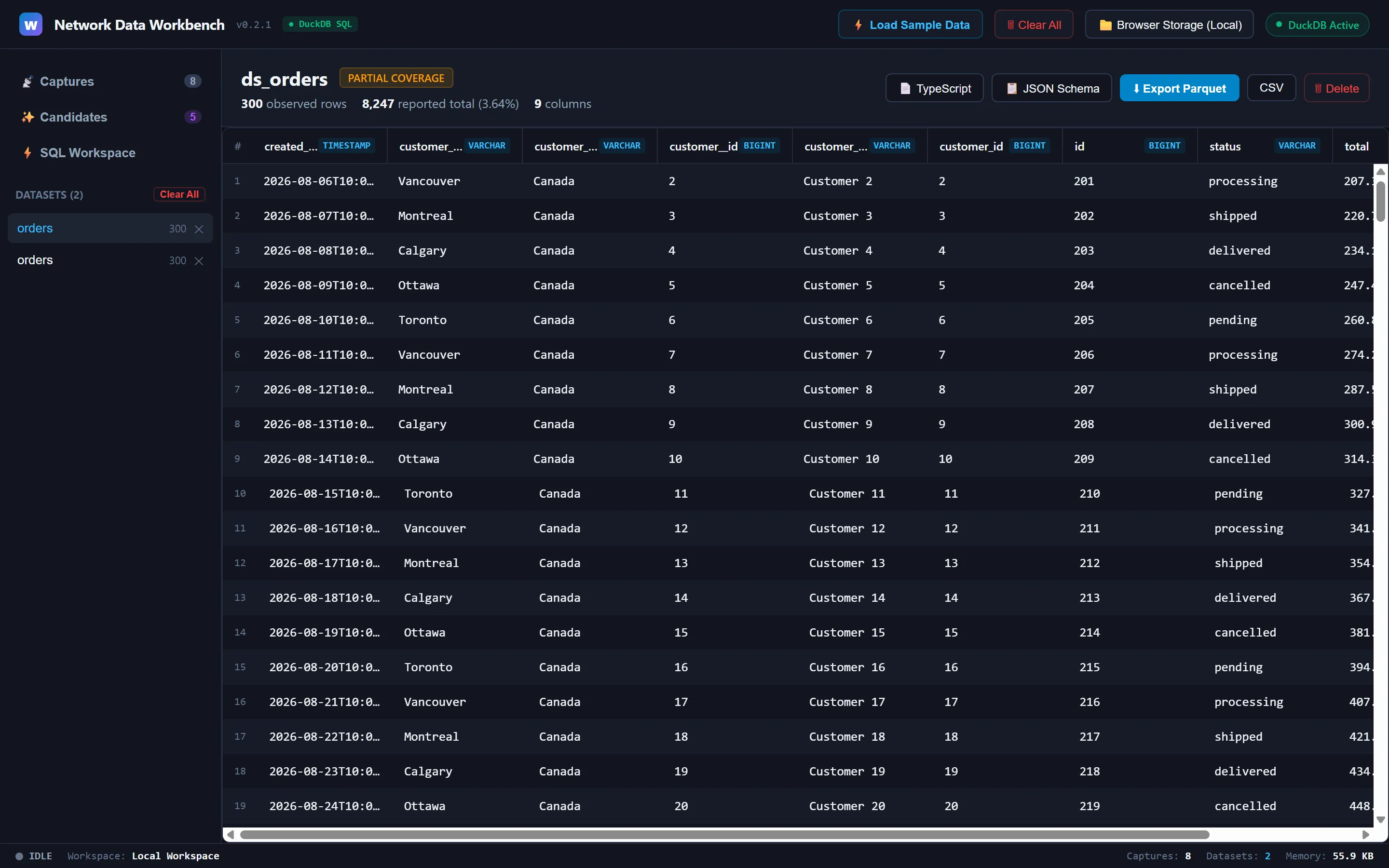Delete the ds_orders dataset
Image resolution: width=1389 pixels, height=868 pixels.
(1336, 88)
